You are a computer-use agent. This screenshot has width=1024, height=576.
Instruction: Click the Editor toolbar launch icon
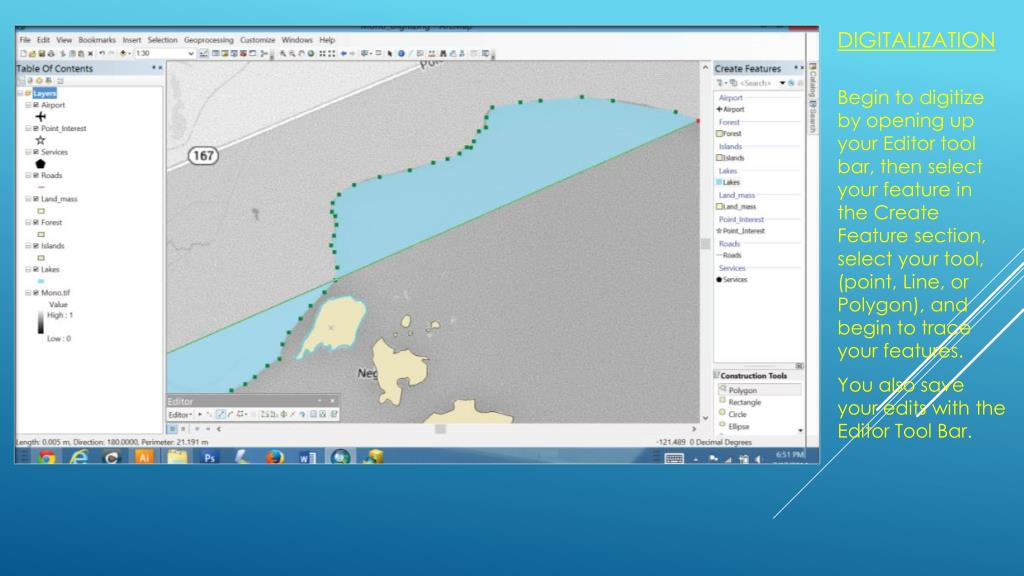[204, 54]
